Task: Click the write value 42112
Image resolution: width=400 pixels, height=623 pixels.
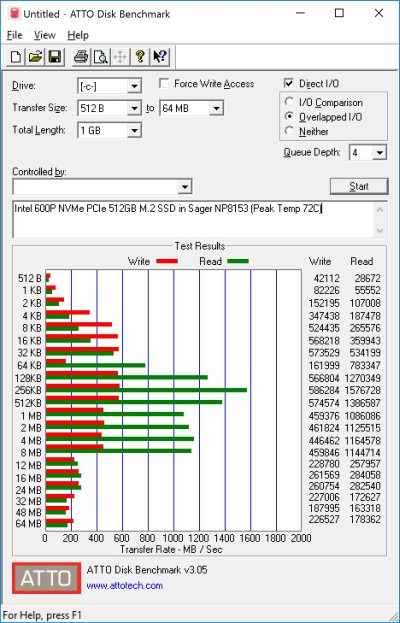Action: click(327, 279)
